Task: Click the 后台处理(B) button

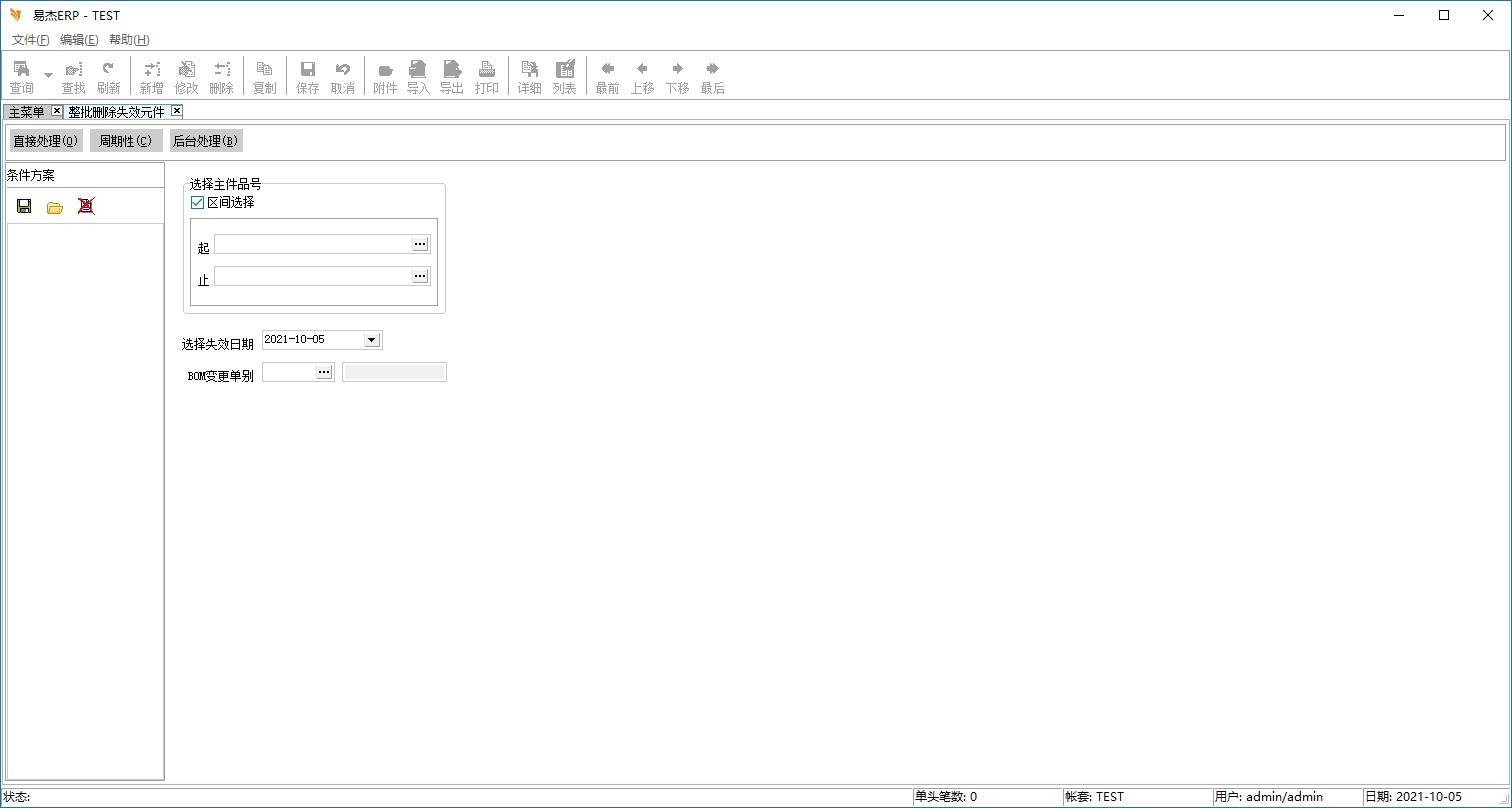Action: coord(205,141)
